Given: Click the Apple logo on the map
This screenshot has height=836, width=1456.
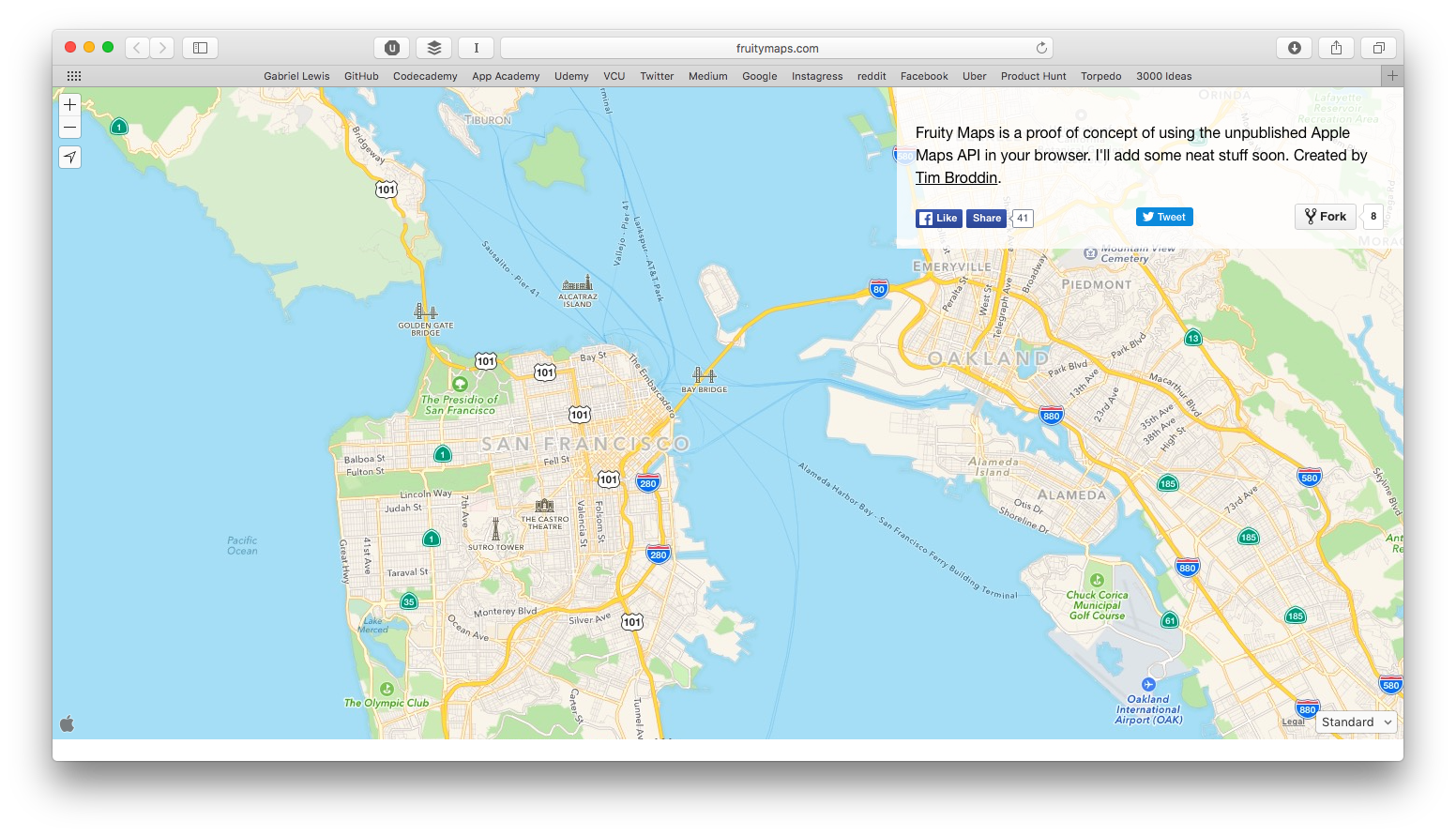Looking at the screenshot, I should pos(67,723).
